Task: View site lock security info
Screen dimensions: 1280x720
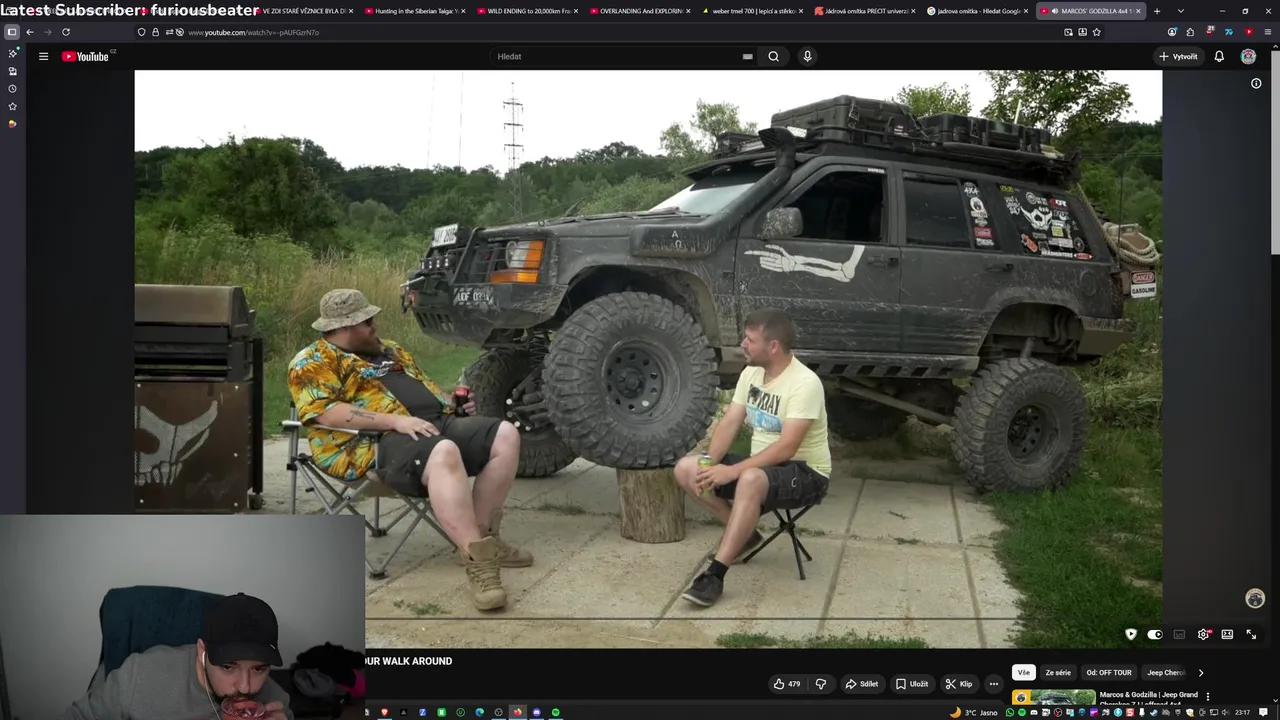Action: 154,32
